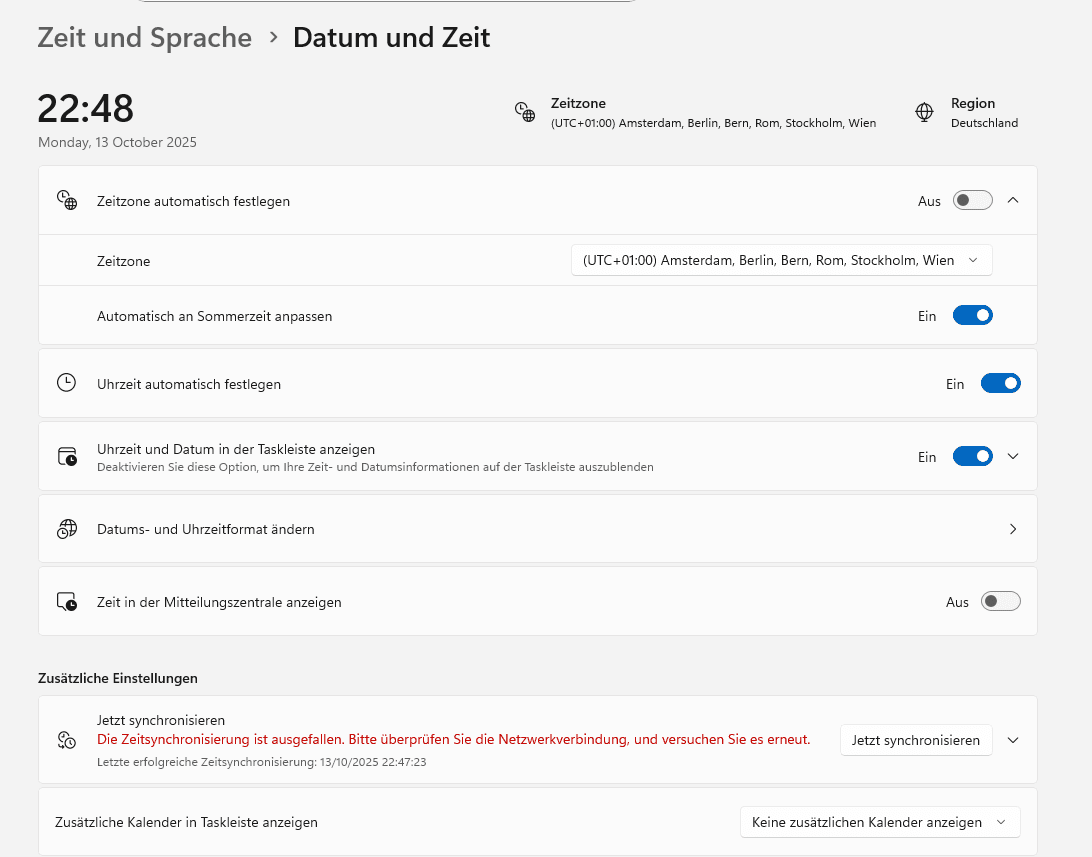Viewport: 1092px width, 857px height.
Task: Go back to Zeit und Sprache
Action: [145, 38]
